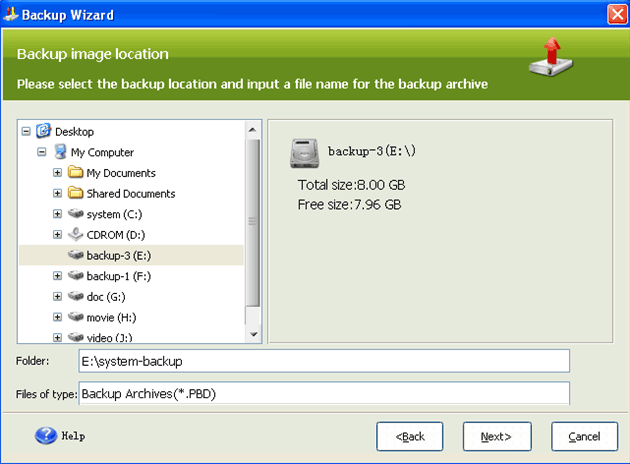The image size is (630, 464).
Task: Click the folder tree scrollbar thumb
Action: point(253,223)
